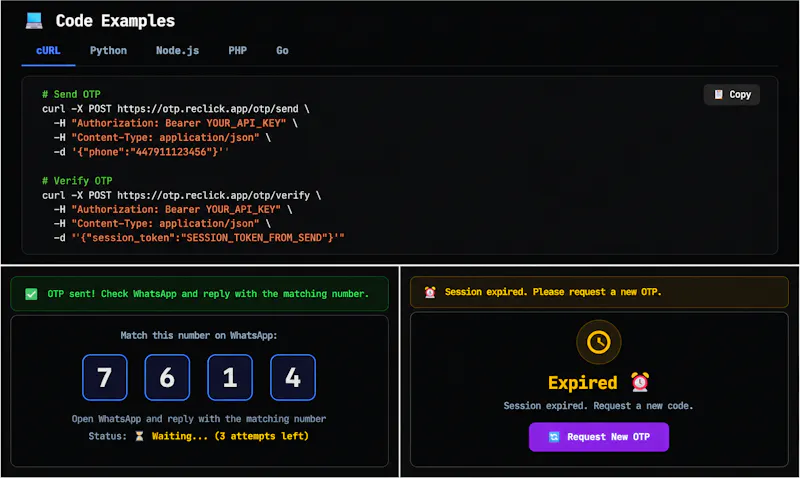Click the Code Examples heading
This screenshot has width=800, height=478.
coord(115,21)
